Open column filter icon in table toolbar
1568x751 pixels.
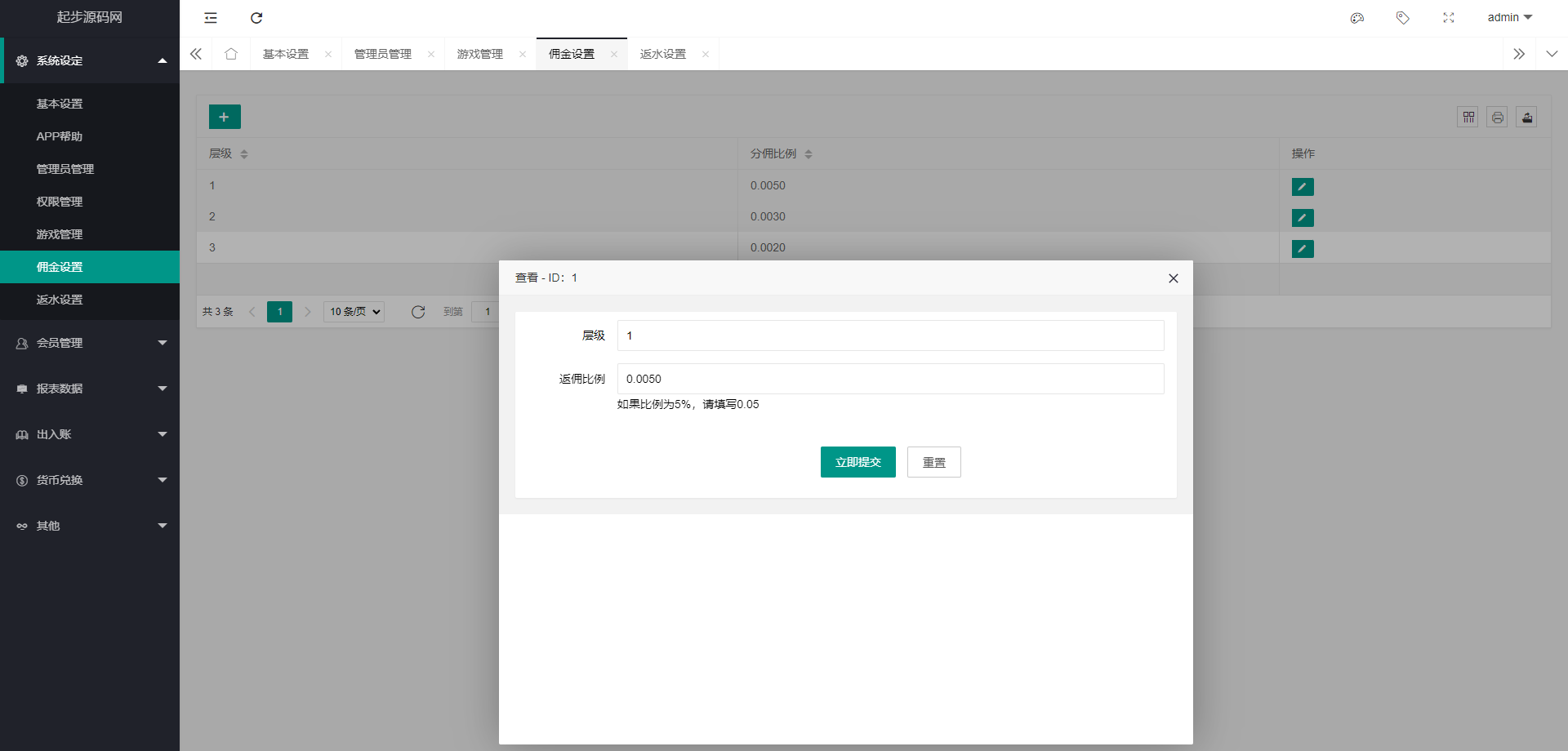[x=1468, y=118]
